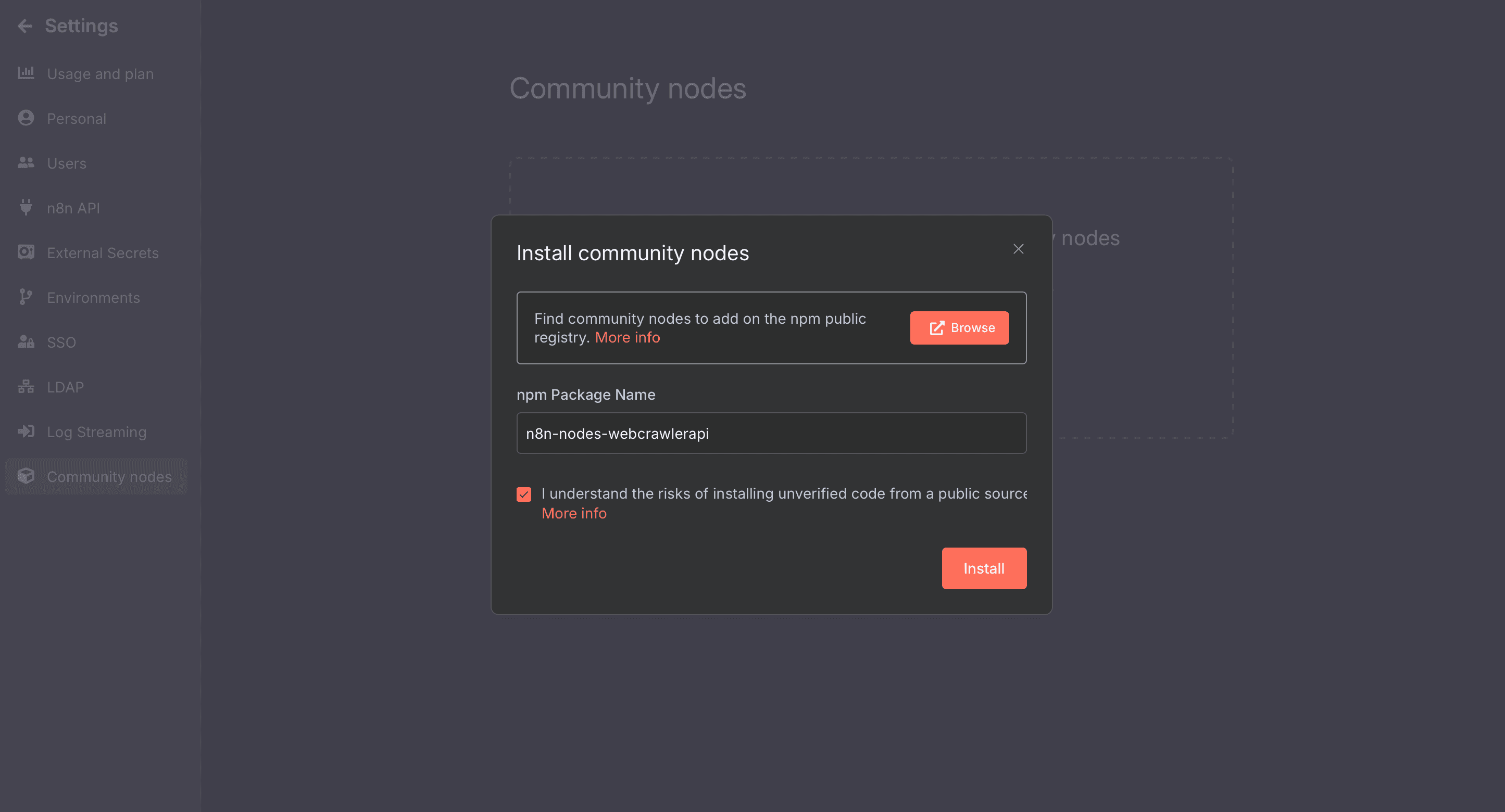Click the Log Streaming arrow icon

pos(26,432)
